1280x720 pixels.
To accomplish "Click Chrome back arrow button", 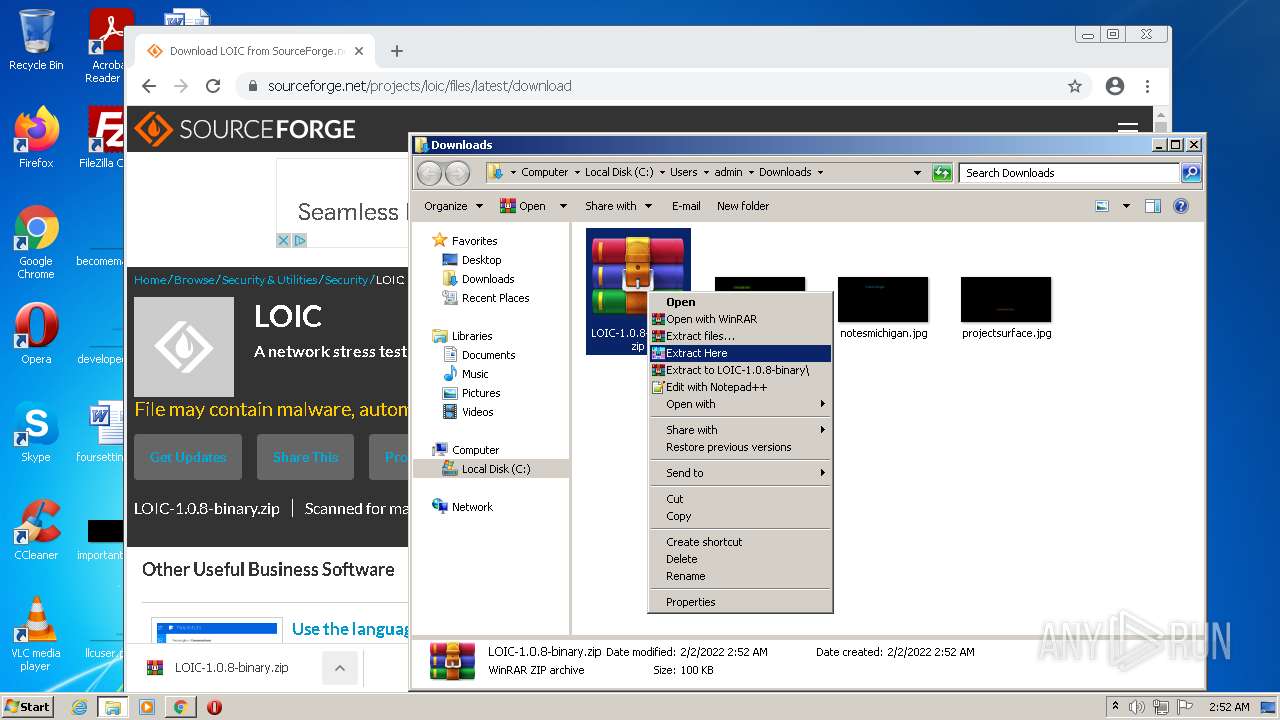I will tap(149, 86).
